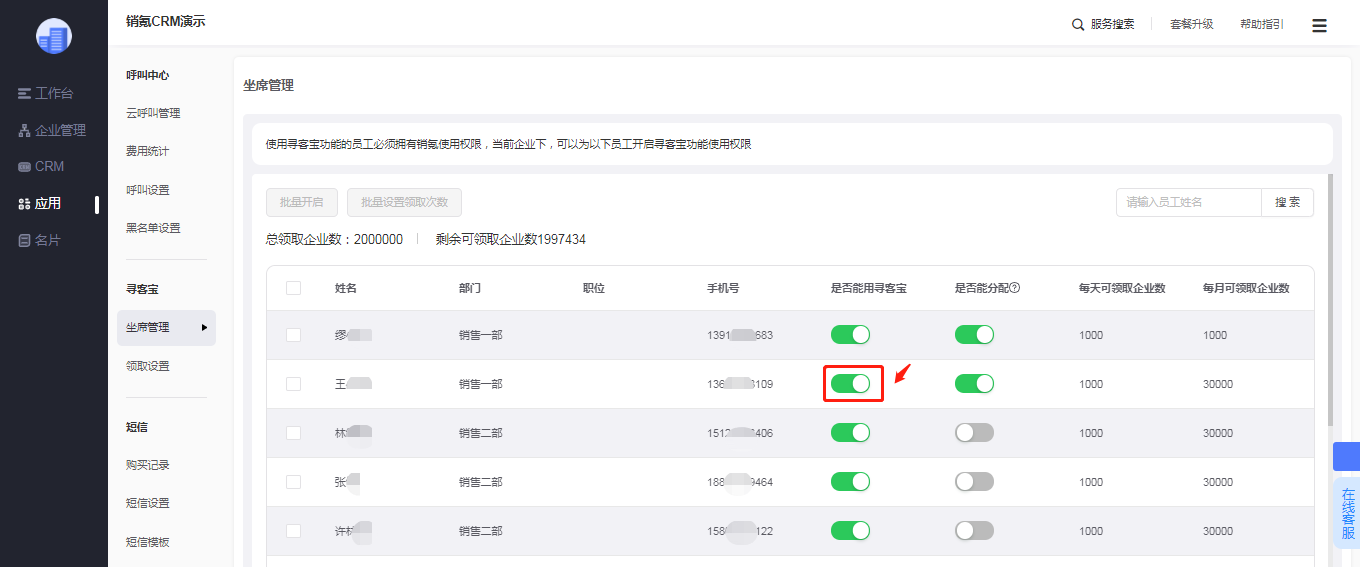The height and width of the screenshot is (567, 1360).
Task: Toggle 是否能用寻客宝 for 许 row
Action: (850, 531)
